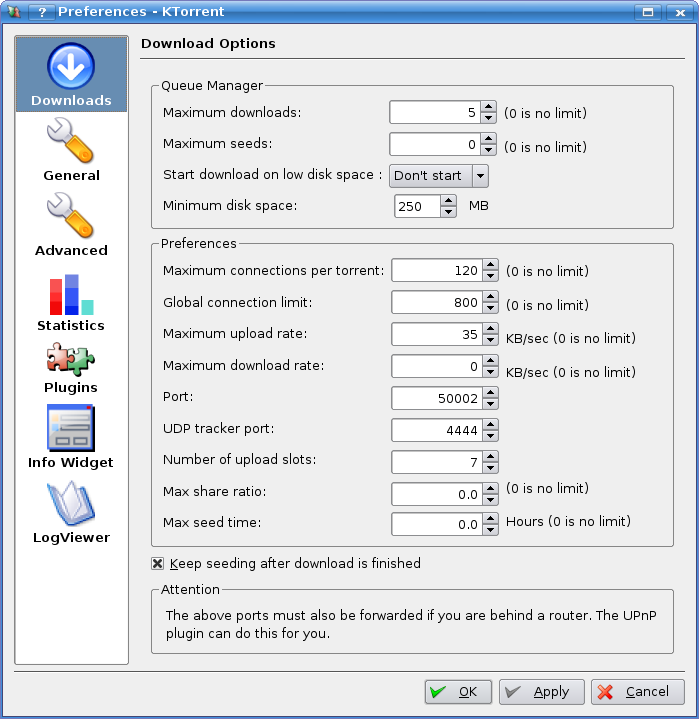This screenshot has width=699, height=719.
Task: Click the Apply button
Action: 540,692
